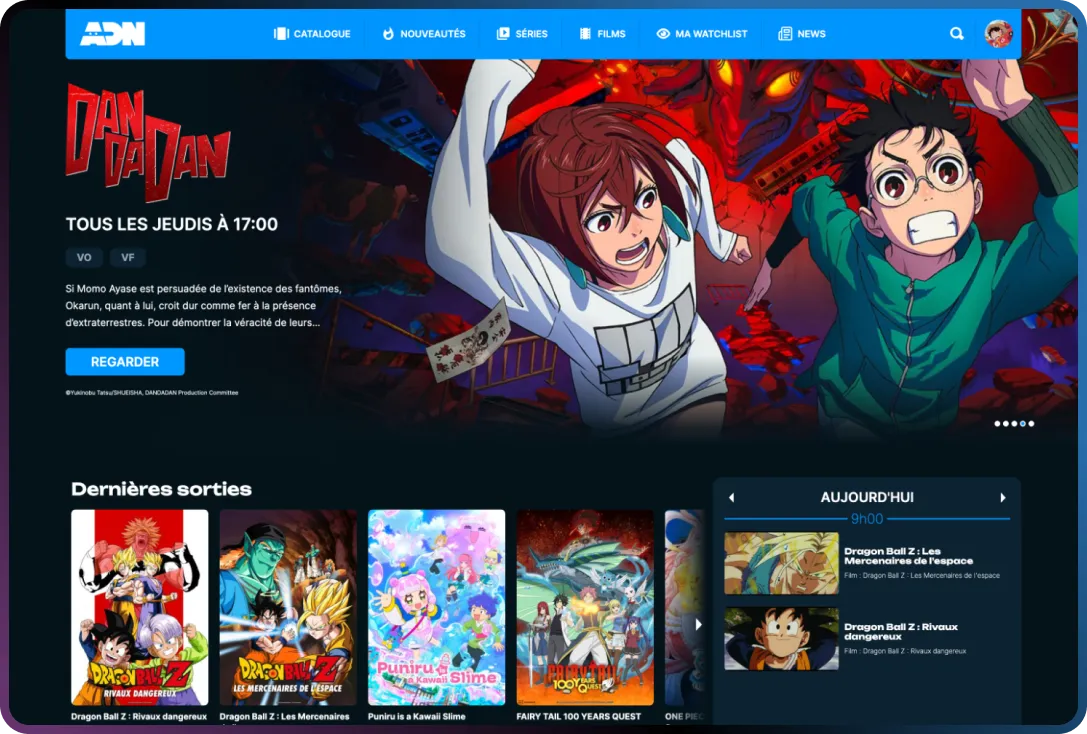Image resolution: width=1087 pixels, height=734 pixels.
Task: Click the Catalogue book icon
Action: coord(281,33)
